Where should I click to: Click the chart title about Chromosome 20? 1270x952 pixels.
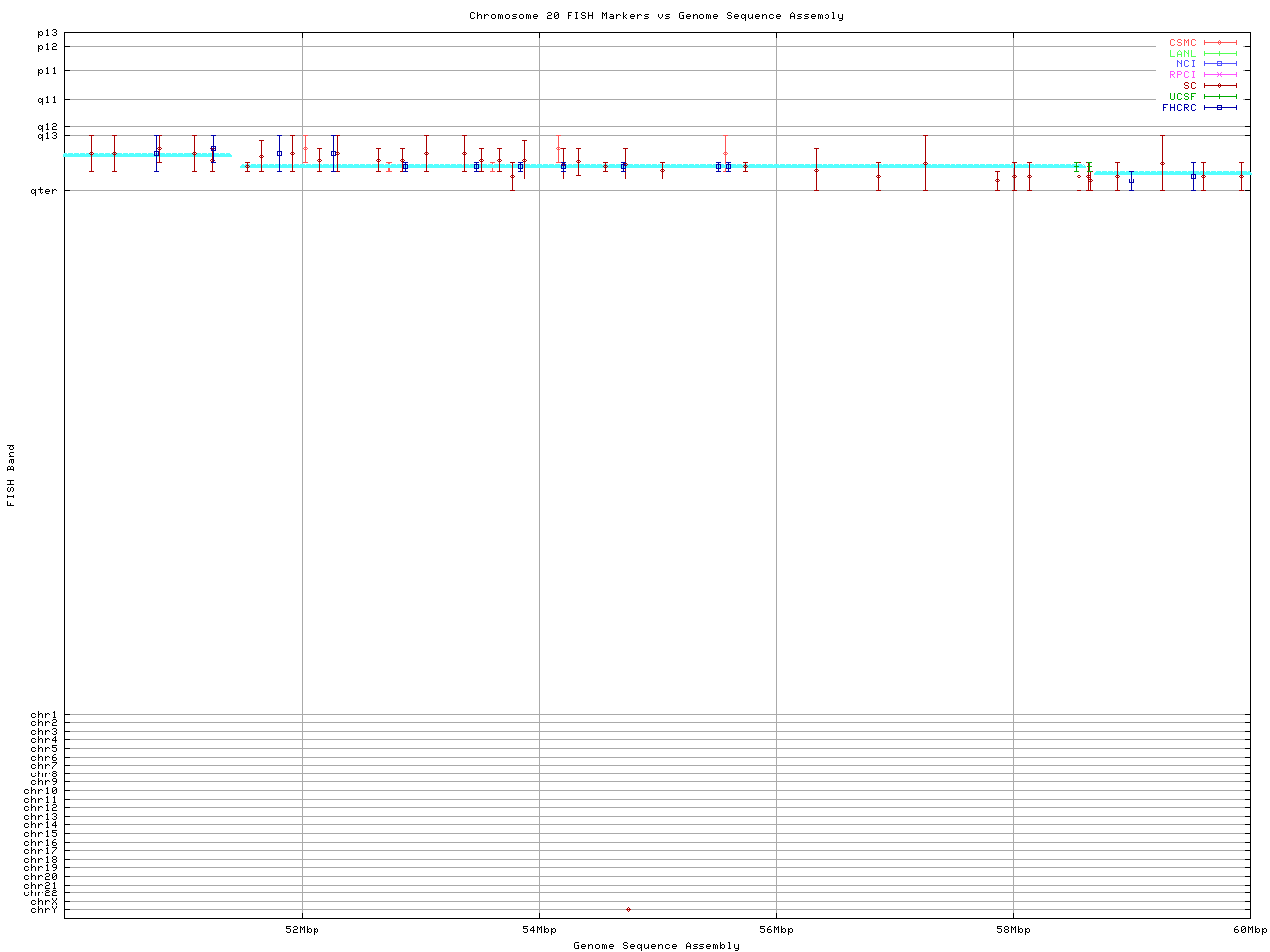657,16
